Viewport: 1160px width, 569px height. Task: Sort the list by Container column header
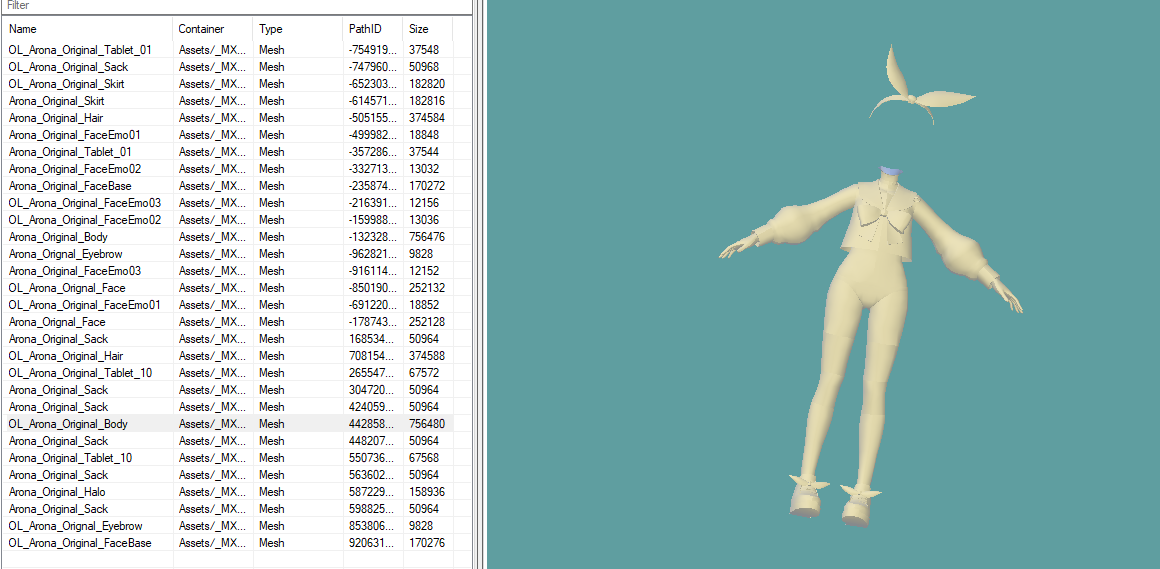coord(213,29)
